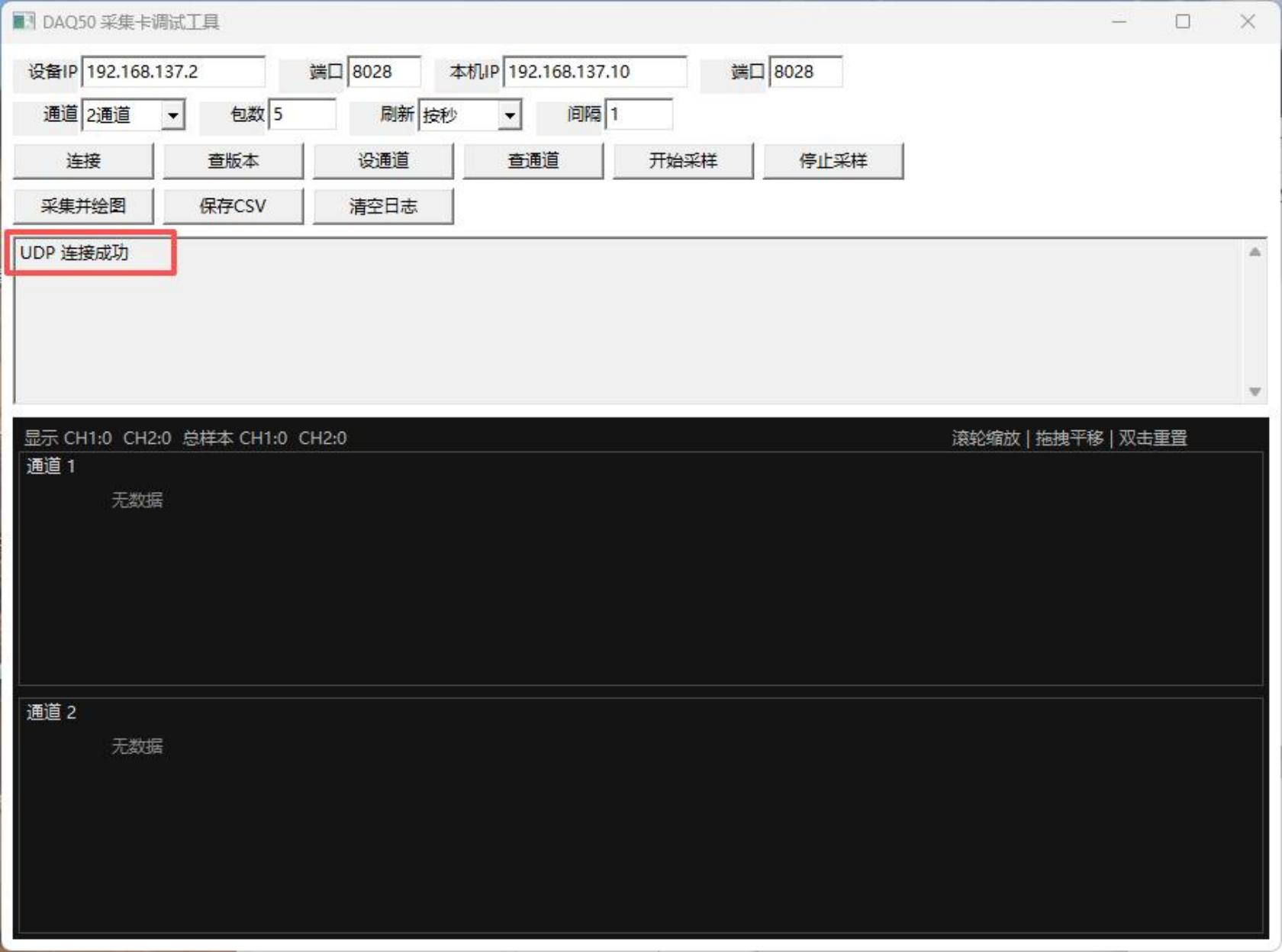Image resolution: width=1282 pixels, height=952 pixels.
Task: Minimize the DAQ50 window
Action: coord(1119,21)
